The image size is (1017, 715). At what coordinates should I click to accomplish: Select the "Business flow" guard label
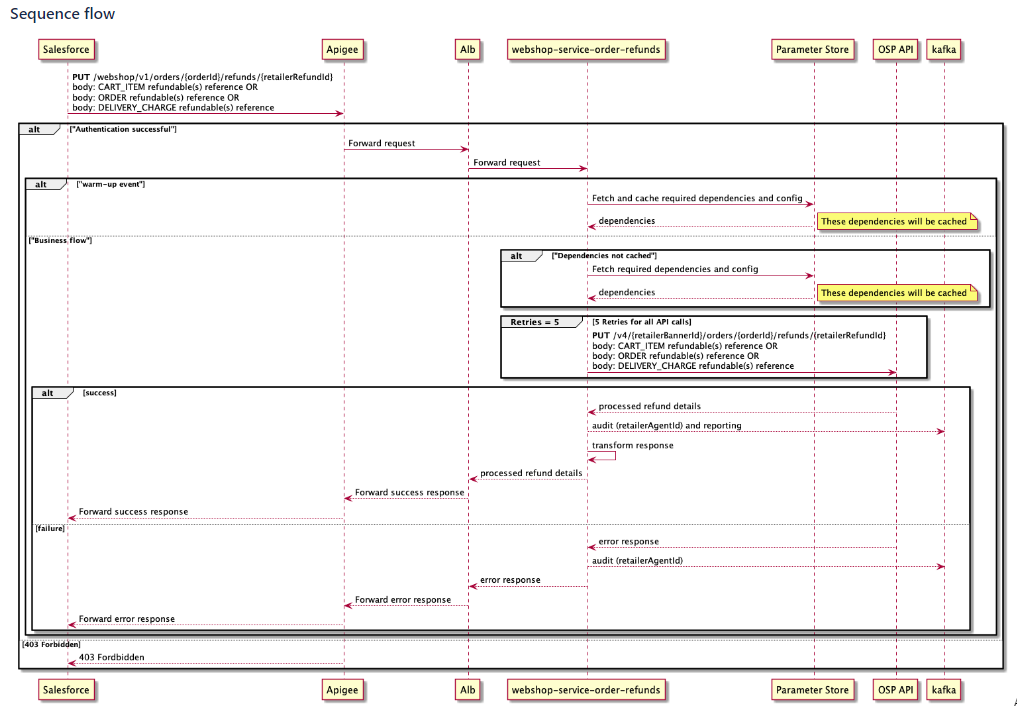coord(60,240)
